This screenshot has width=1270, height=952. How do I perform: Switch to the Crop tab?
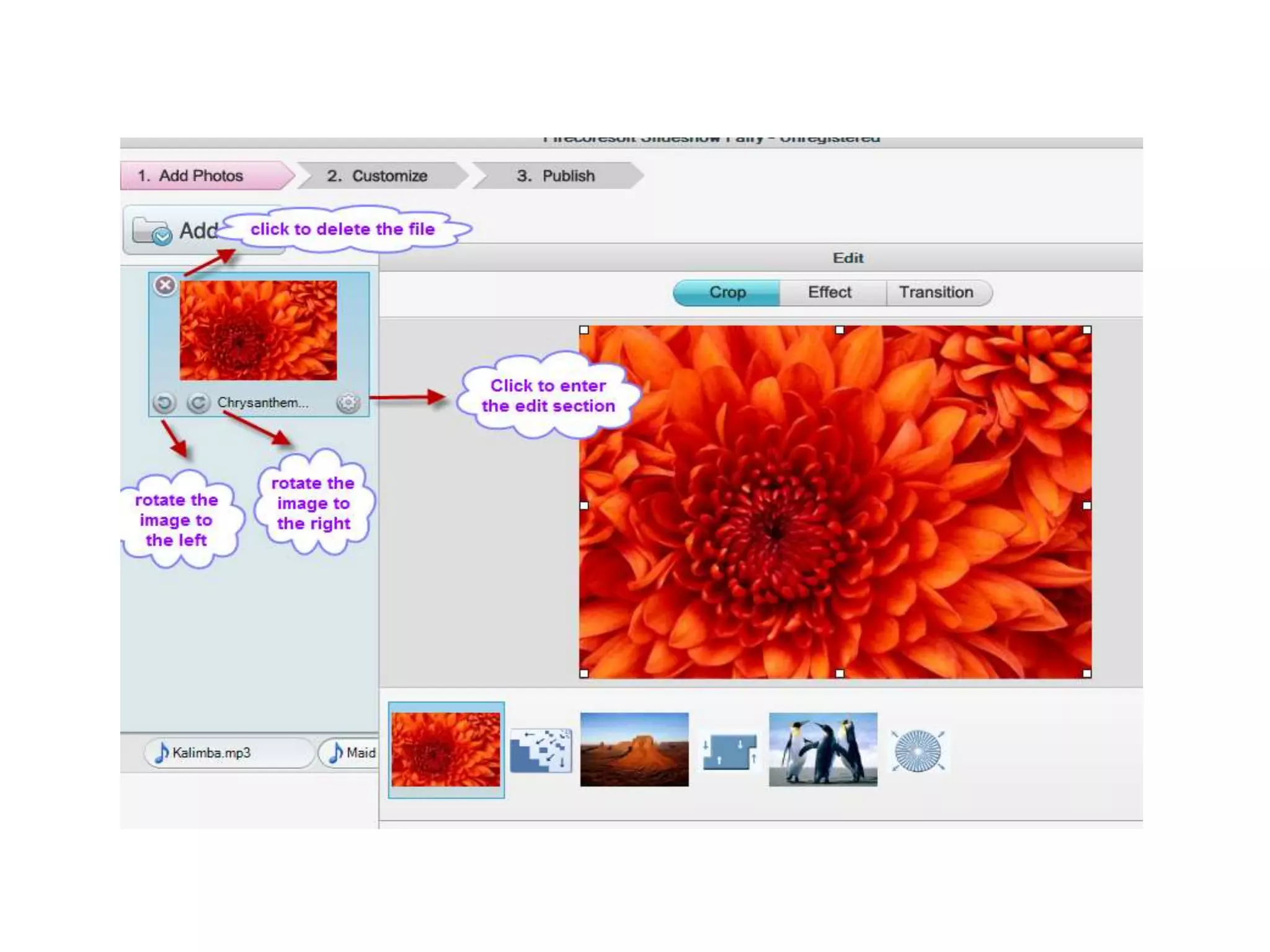point(727,293)
